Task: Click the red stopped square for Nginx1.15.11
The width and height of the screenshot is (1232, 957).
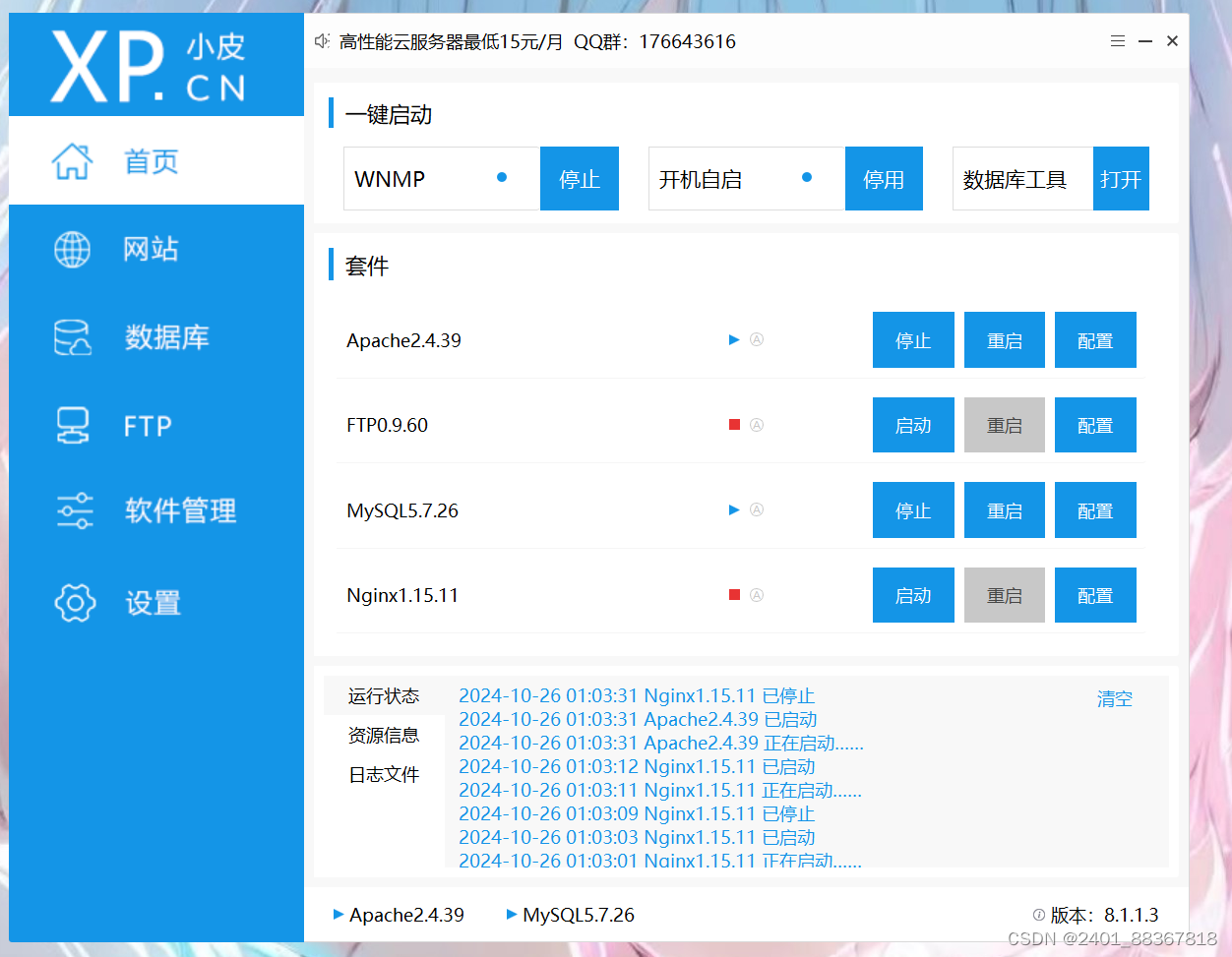Action: click(x=734, y=595)
